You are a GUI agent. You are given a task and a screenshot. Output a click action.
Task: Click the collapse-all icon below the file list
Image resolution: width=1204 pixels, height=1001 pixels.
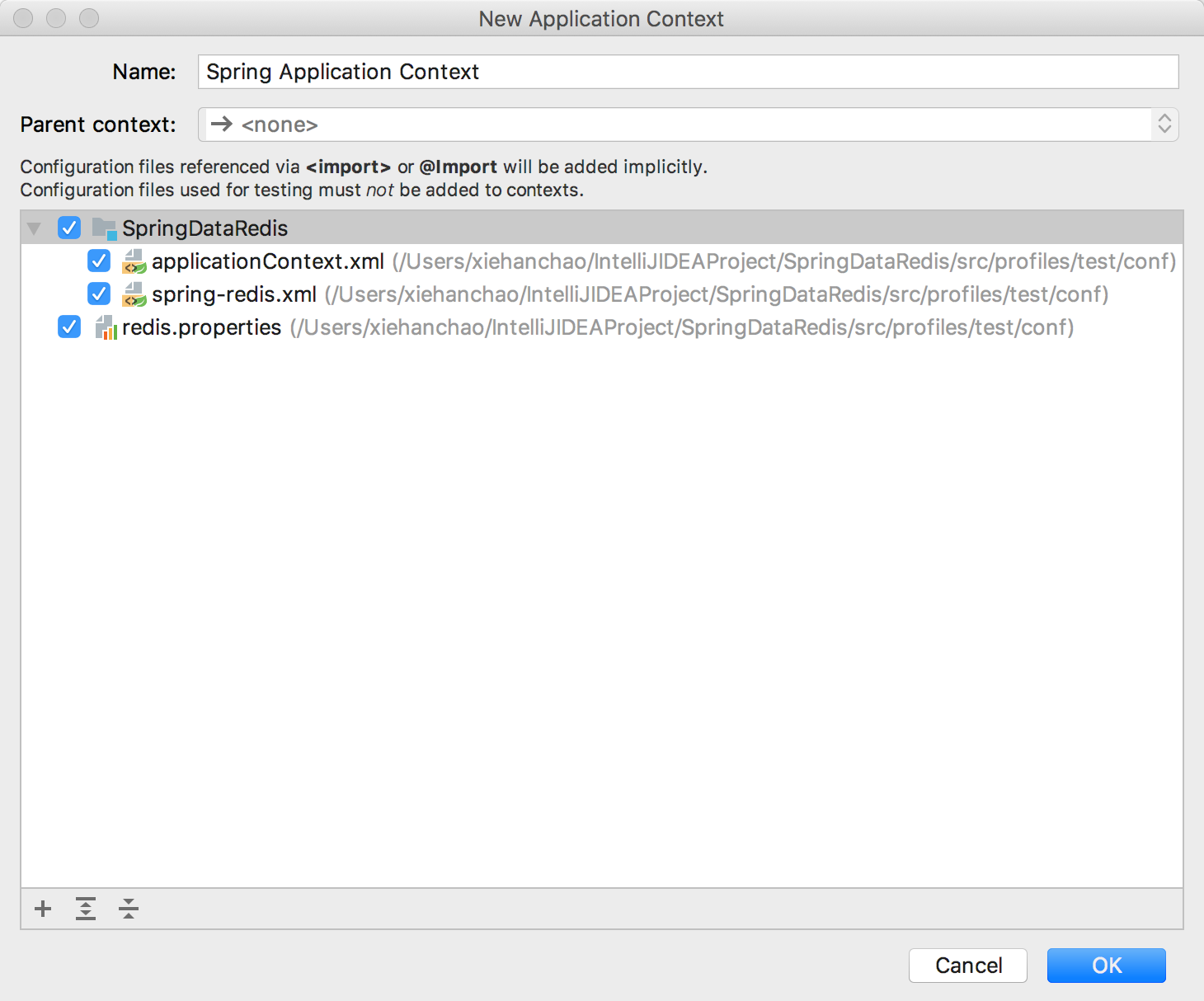click(128, 909)
